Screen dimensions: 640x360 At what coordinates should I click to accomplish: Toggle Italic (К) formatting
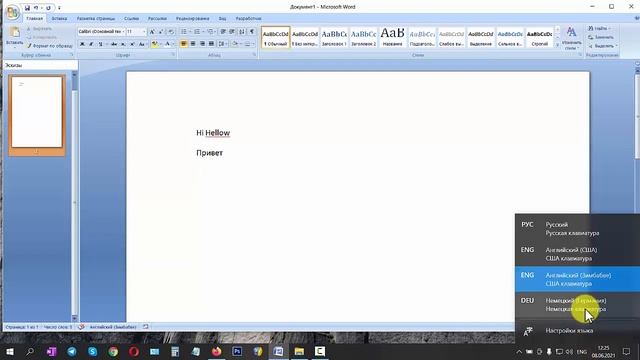(x=91, y=44)
